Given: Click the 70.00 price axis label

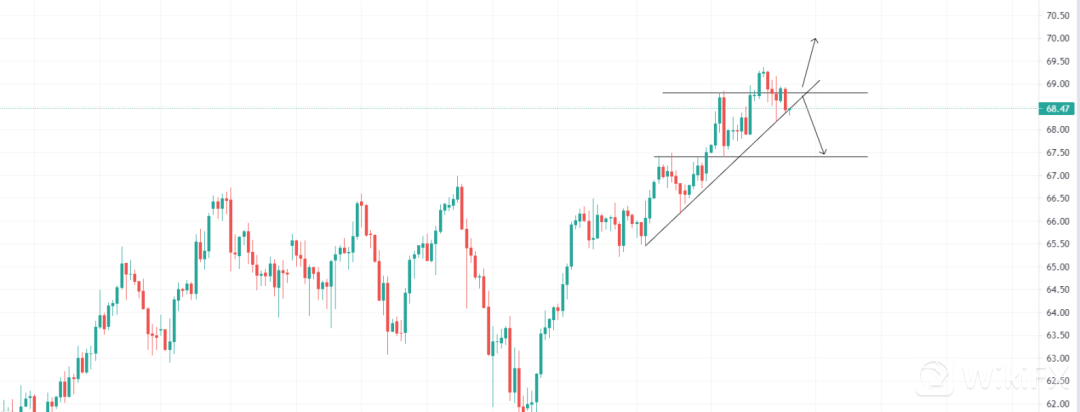Looking at the screenshot, I should (1059, 39).
